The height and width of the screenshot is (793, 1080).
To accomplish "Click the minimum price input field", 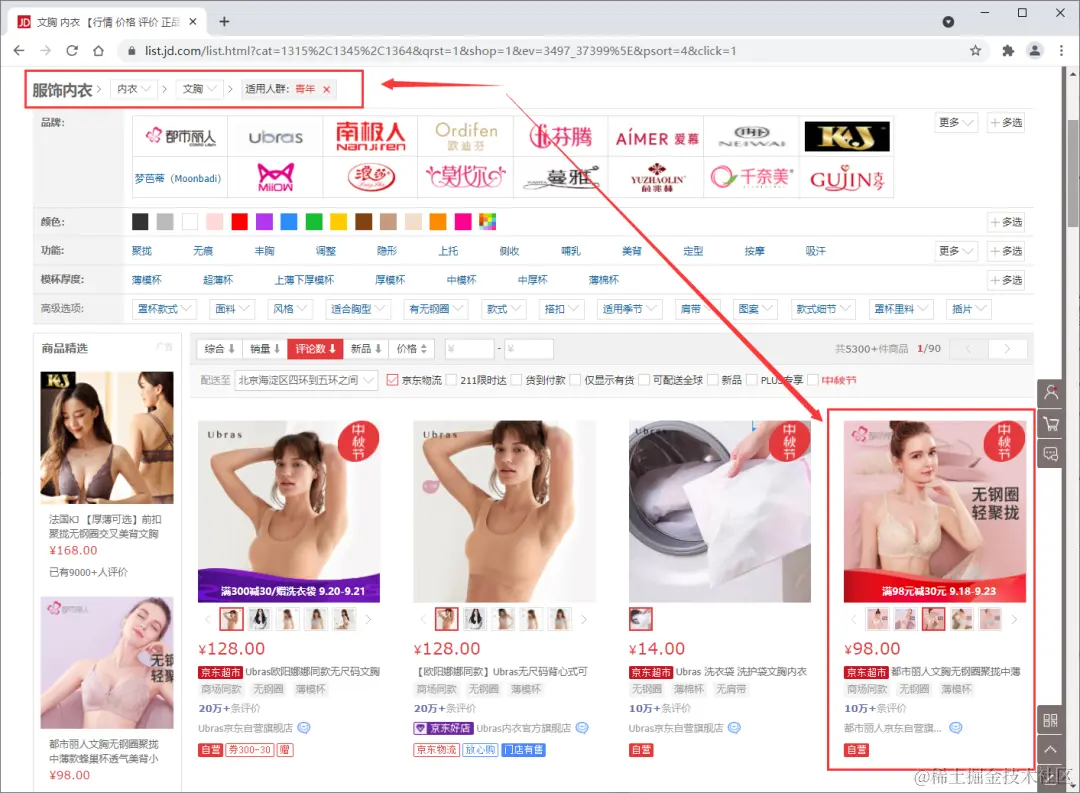I will pos(470,348).
